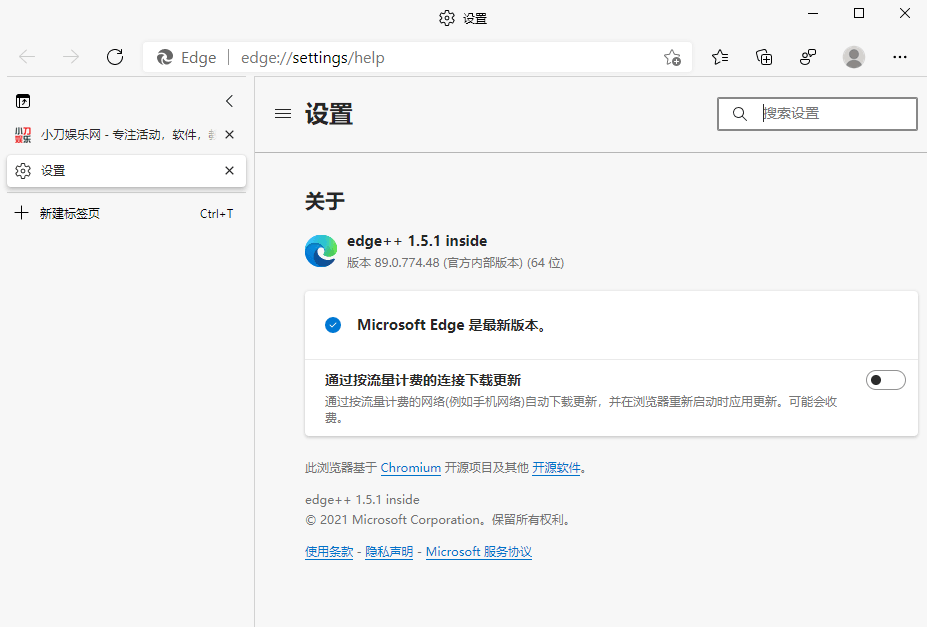Click the gear icon on 设置 tab
The width and height of the screenshot is (927, 627).
click(23, 171)
